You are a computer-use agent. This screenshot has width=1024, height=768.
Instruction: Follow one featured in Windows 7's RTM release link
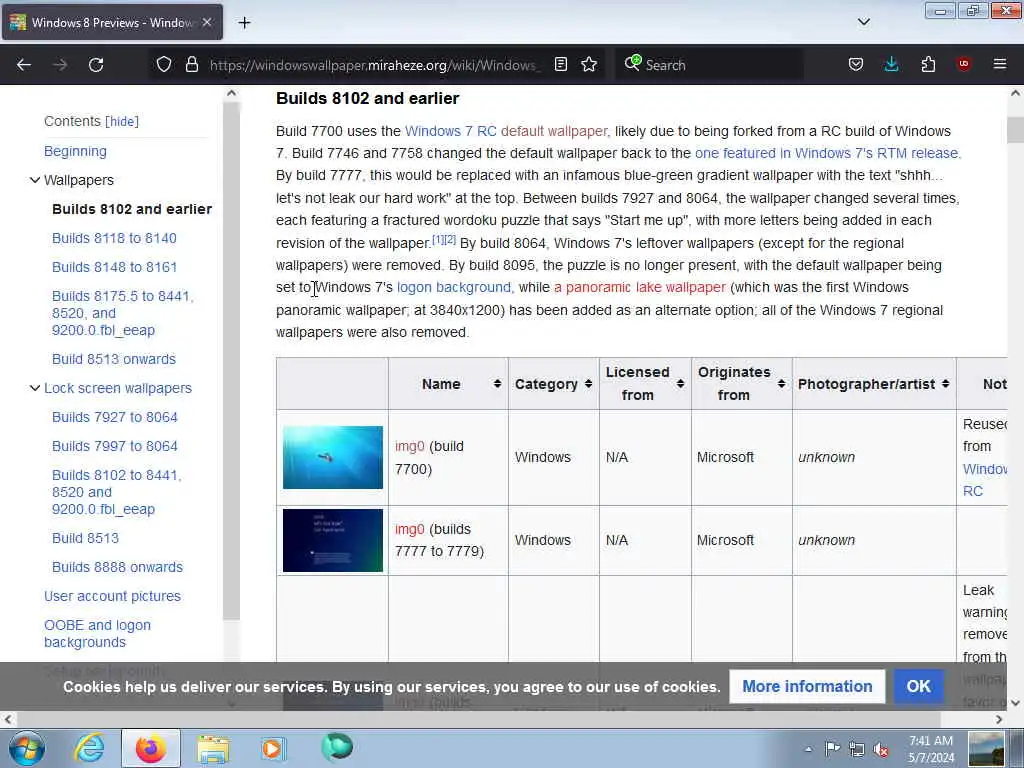click(827, 153)
